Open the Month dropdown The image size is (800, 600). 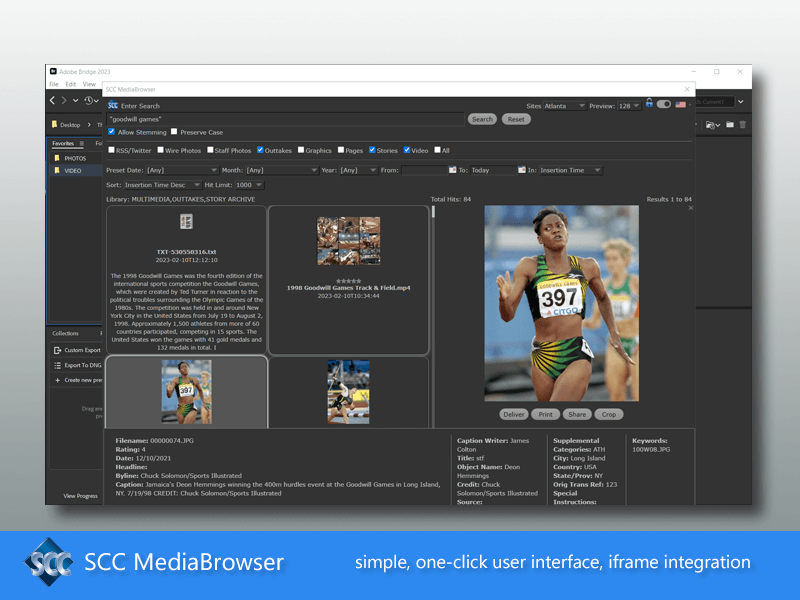click(x=282, y=170)
